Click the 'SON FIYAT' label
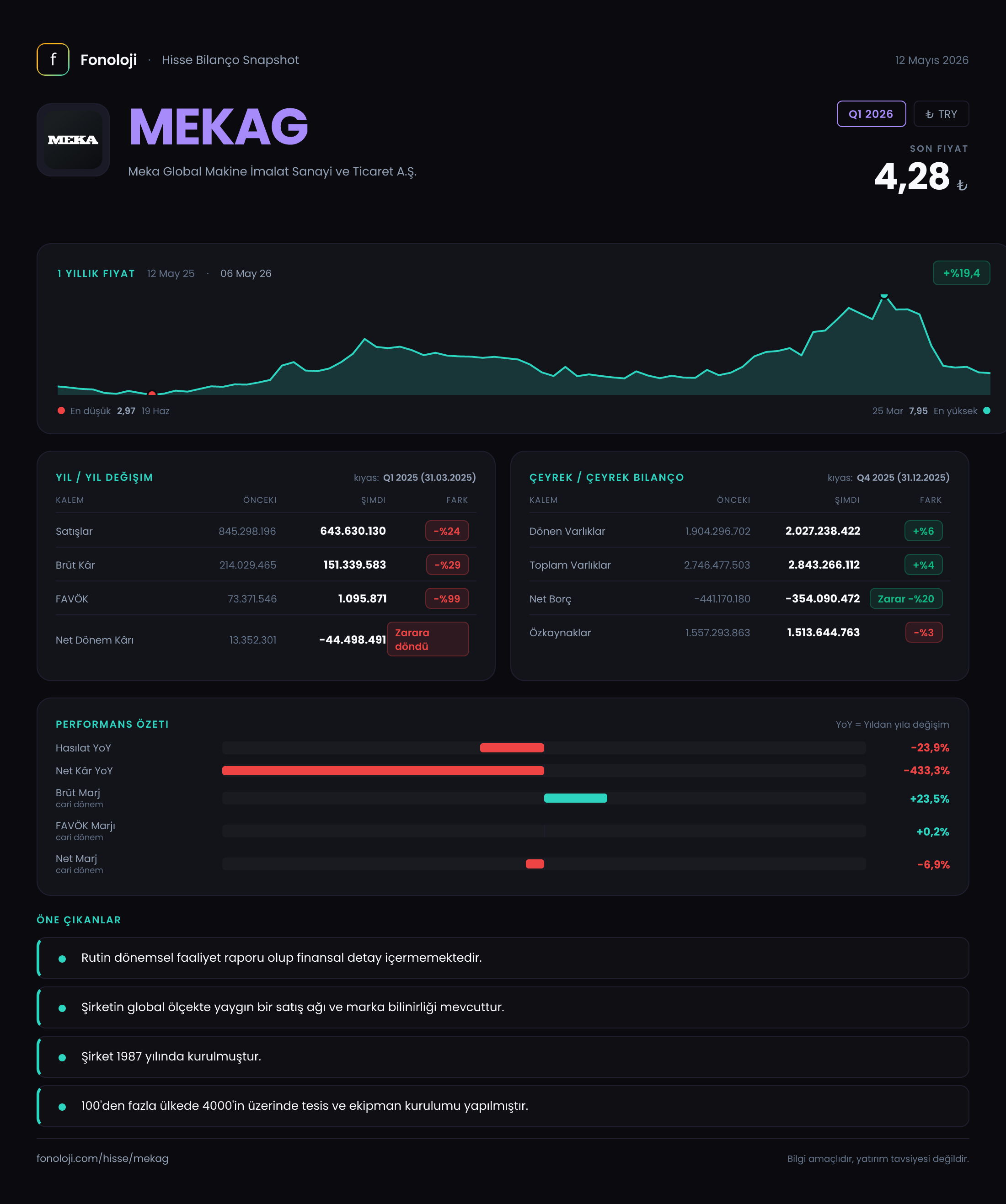Image resolution: width=1006 pixels, height=1204 pixels. [x=939, y=149]
